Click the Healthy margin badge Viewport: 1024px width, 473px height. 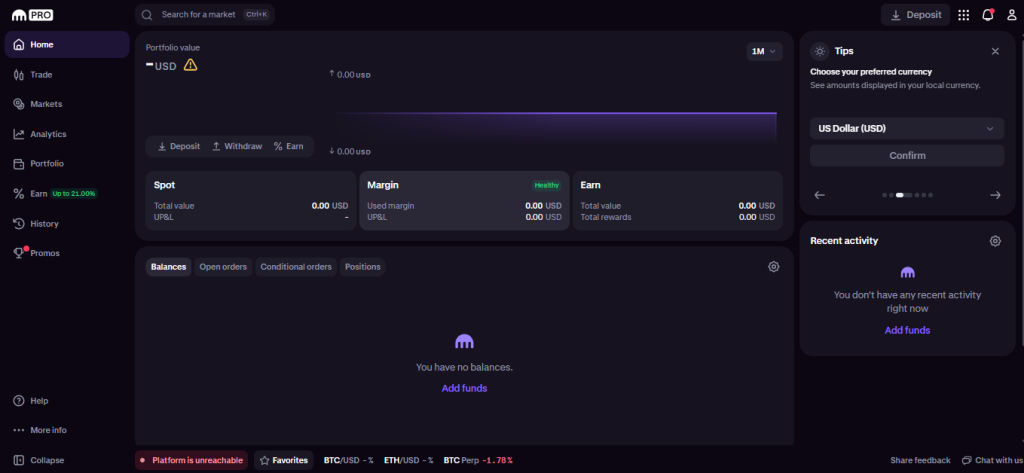(x=547, y=185)
